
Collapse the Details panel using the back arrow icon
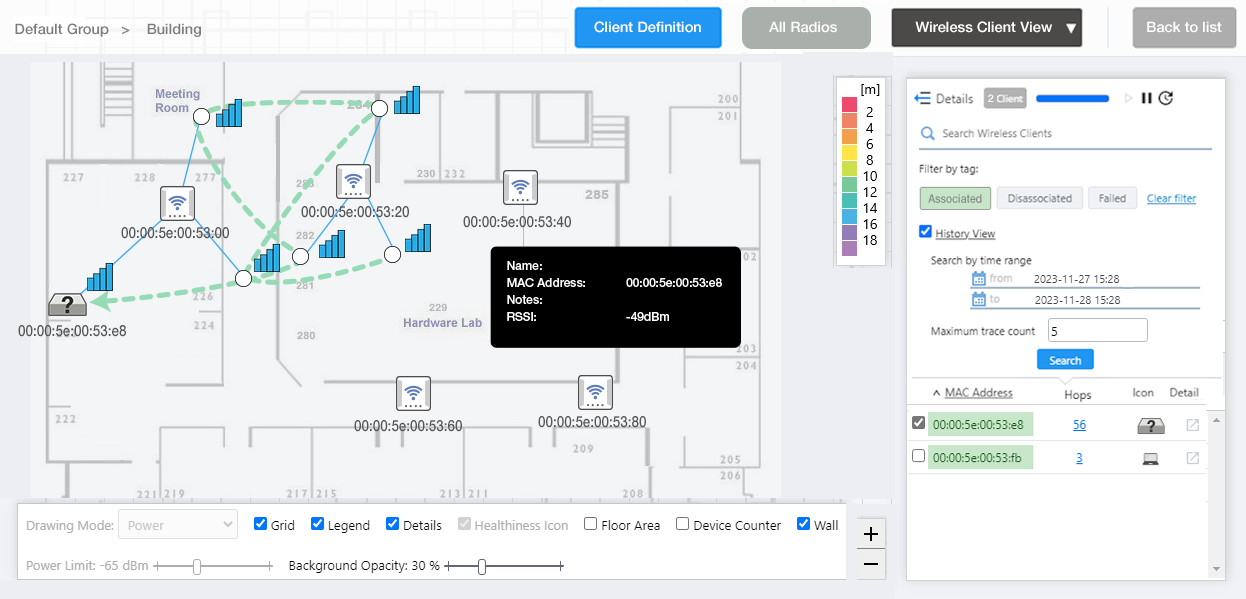tap(923, 99)
